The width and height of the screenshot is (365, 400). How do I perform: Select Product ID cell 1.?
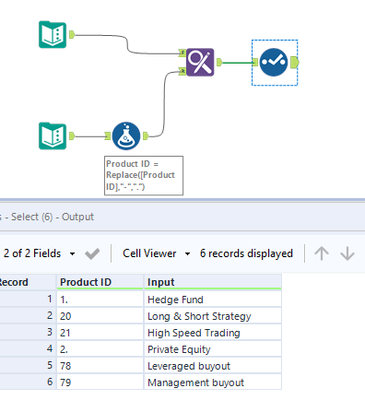[100, 299]
